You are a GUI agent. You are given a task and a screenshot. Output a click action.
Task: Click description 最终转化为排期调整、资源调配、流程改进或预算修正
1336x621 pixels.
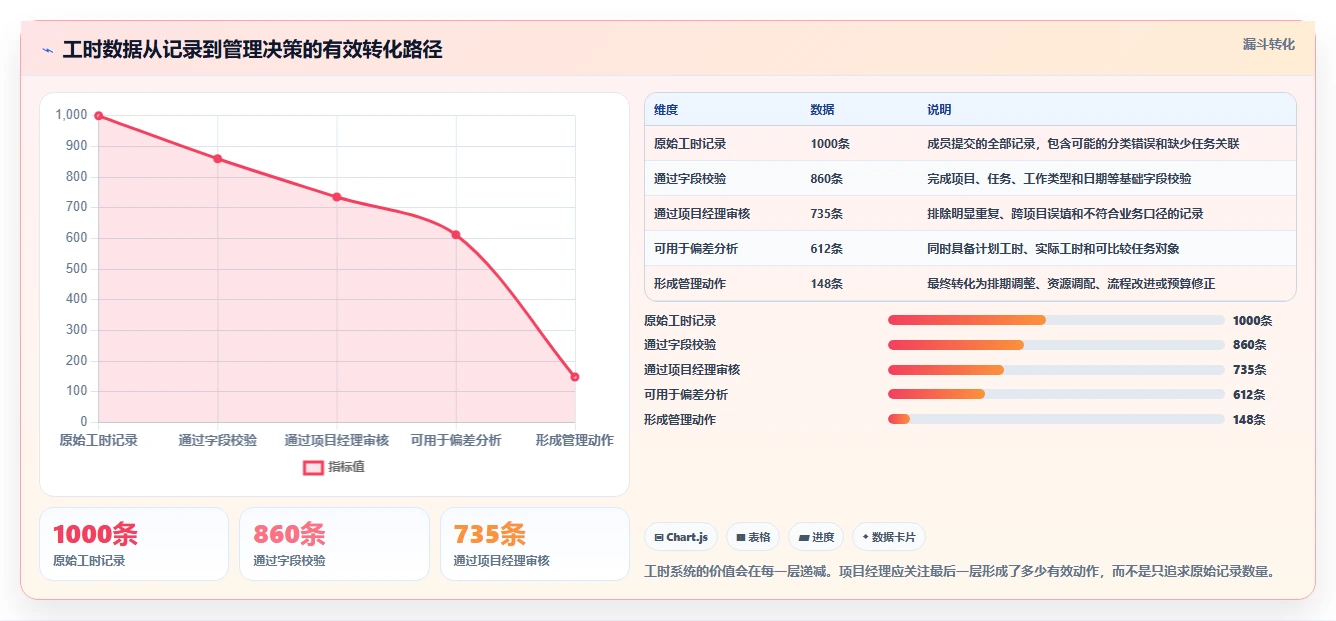pos(1071,284)
